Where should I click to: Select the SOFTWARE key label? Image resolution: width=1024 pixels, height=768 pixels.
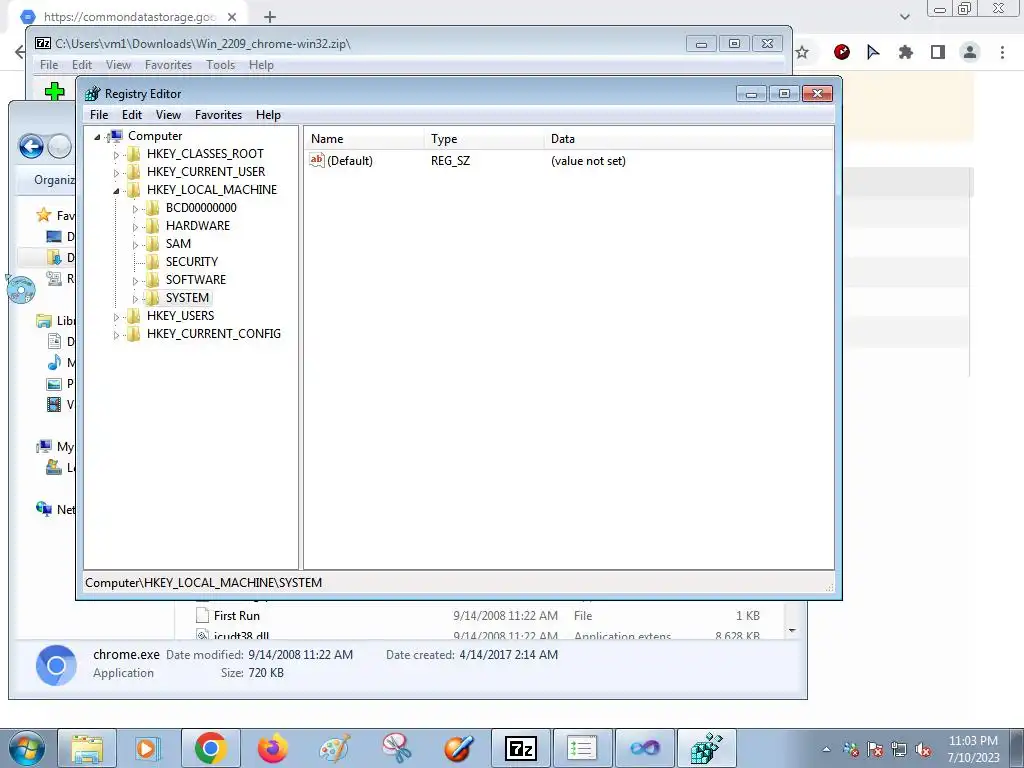pos(196,280)
